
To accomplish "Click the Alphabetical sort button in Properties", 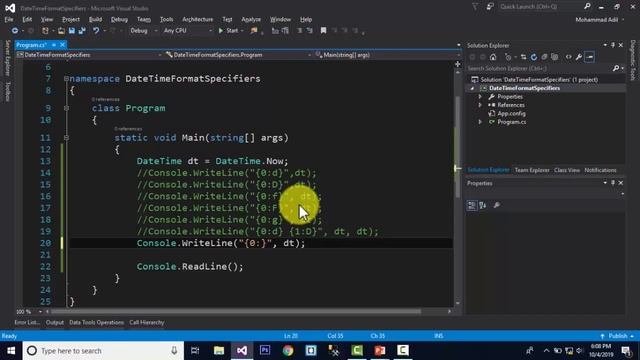I will tap(482, 205).
